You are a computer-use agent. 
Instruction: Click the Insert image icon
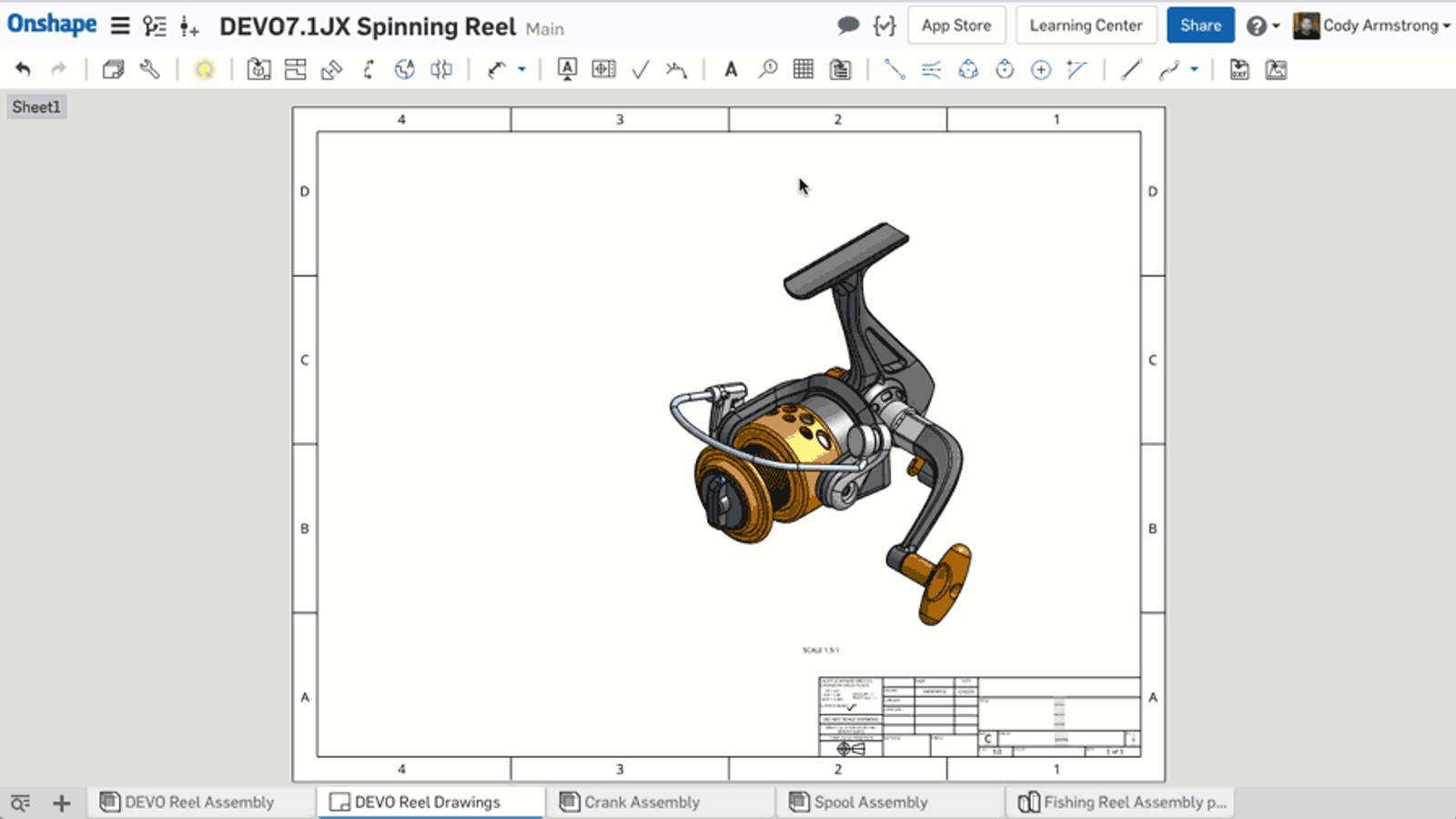point(1276,69)
